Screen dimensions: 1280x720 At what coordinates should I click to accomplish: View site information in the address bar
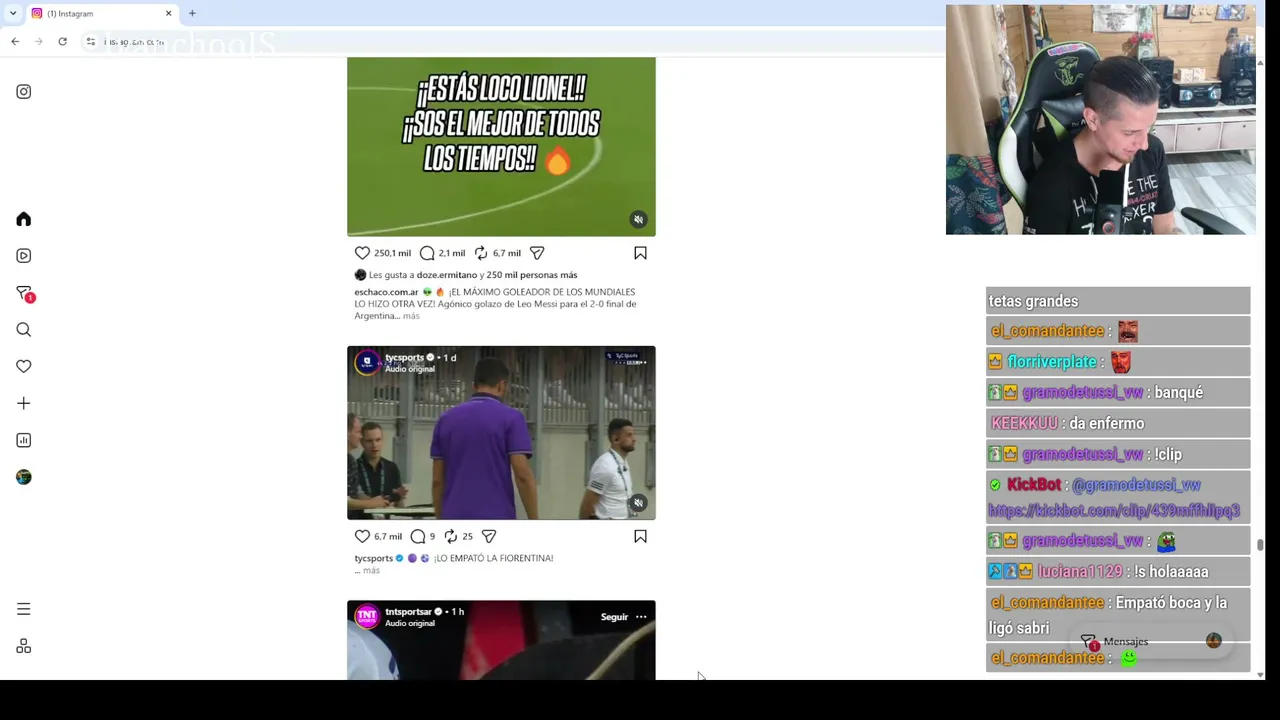90,41
